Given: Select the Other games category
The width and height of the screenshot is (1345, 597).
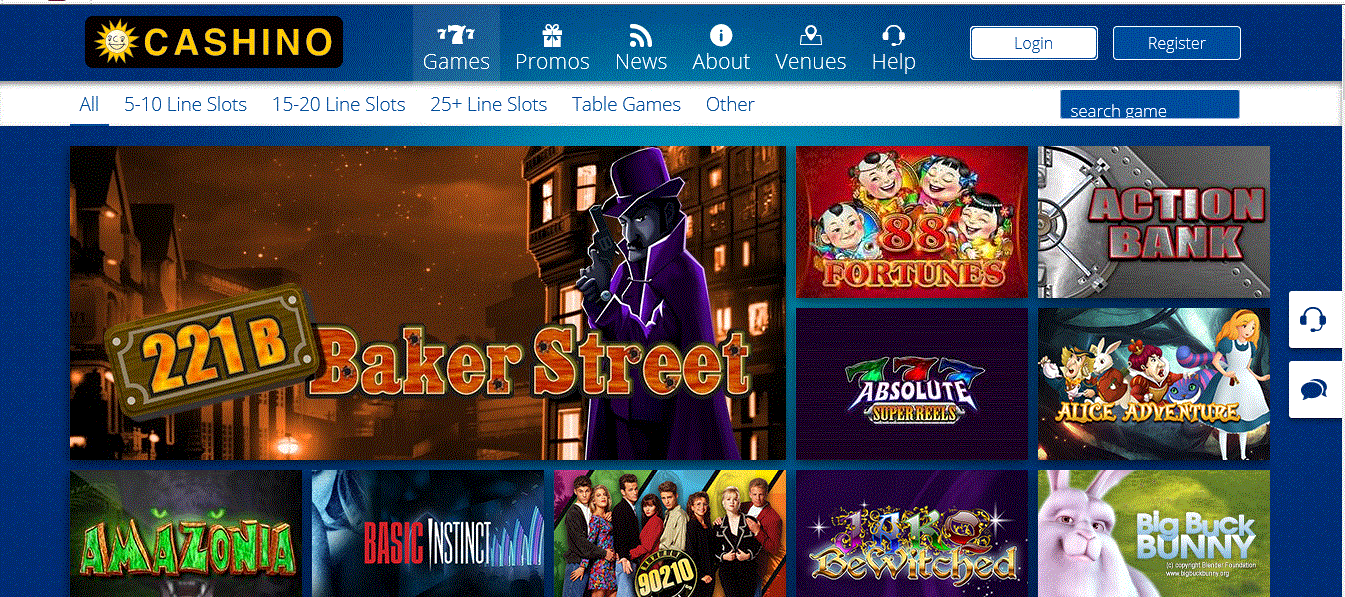Looking at the screenshot, I should pyautogui.click(x=730, y=104).
